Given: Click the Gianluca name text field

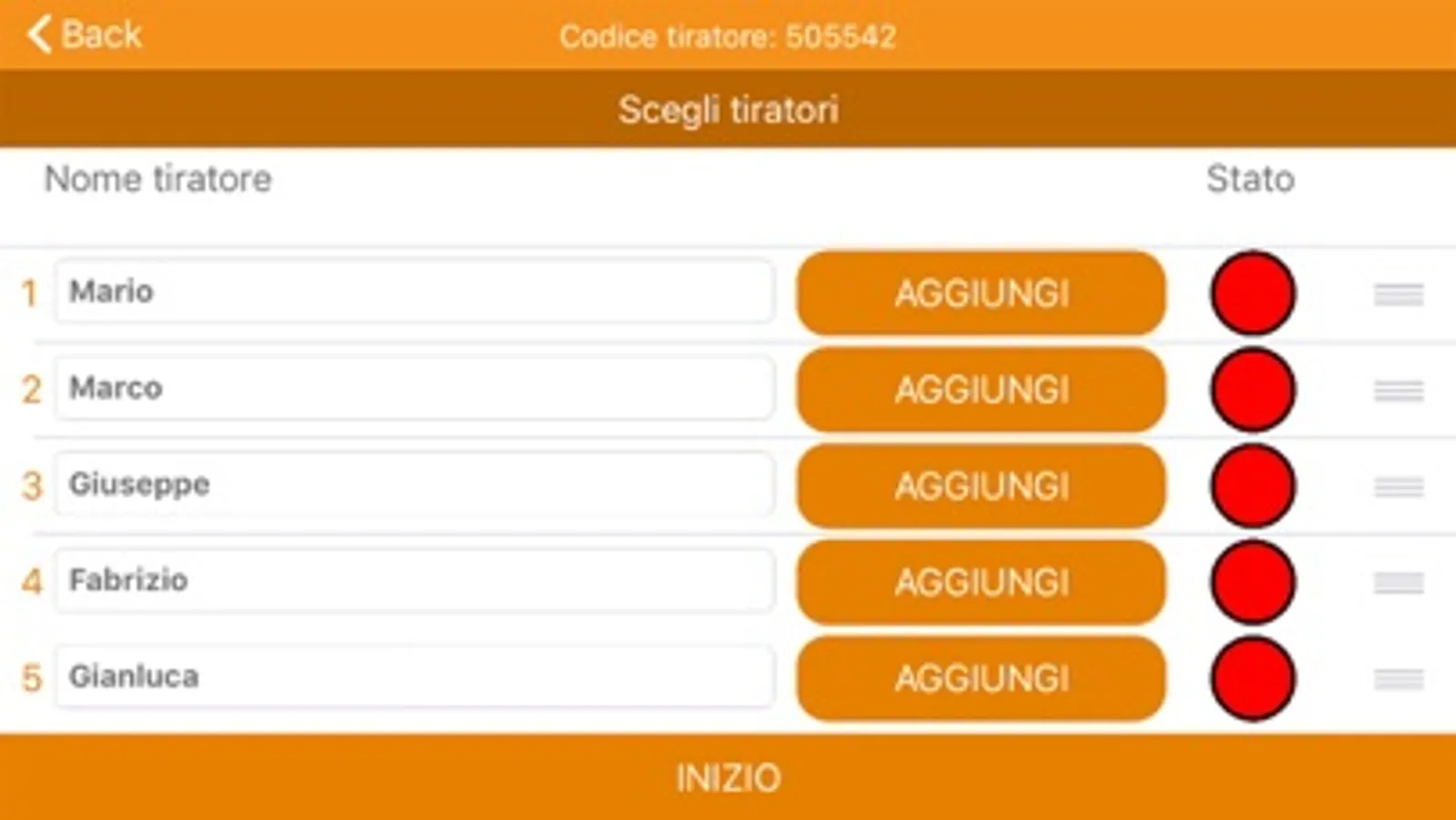Looking at the screenshot, I should 414,677.
